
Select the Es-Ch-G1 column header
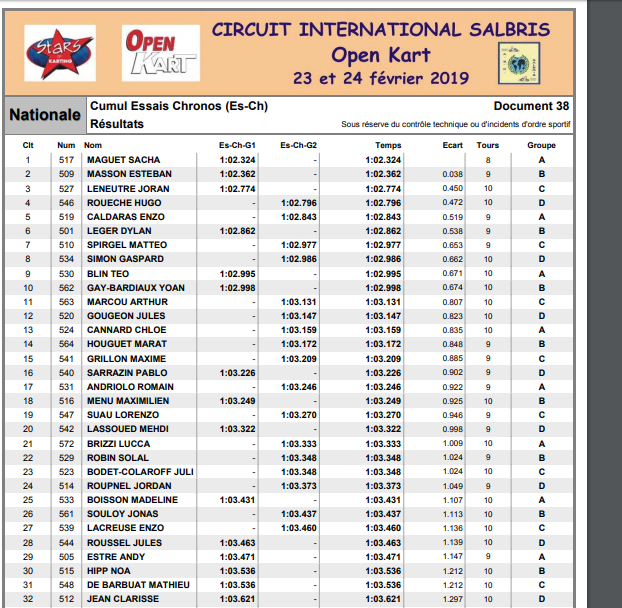pyautogui.click(x=237, y=145)
